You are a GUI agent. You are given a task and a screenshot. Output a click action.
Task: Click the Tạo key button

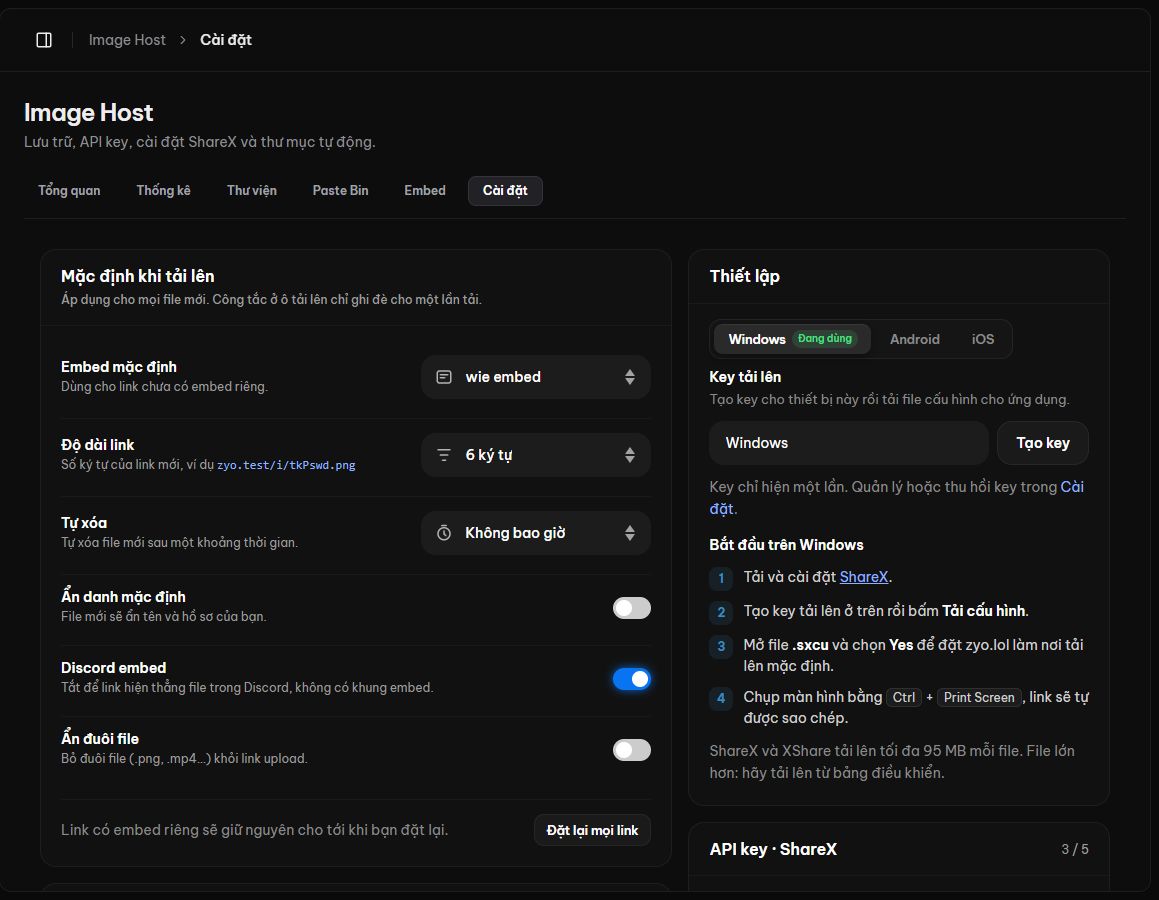click(1043, 443)
